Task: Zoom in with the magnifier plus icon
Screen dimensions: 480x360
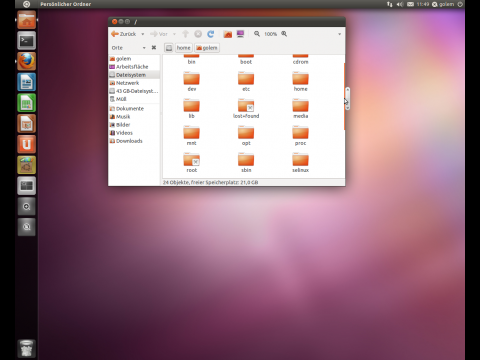Action: [284, 34]
